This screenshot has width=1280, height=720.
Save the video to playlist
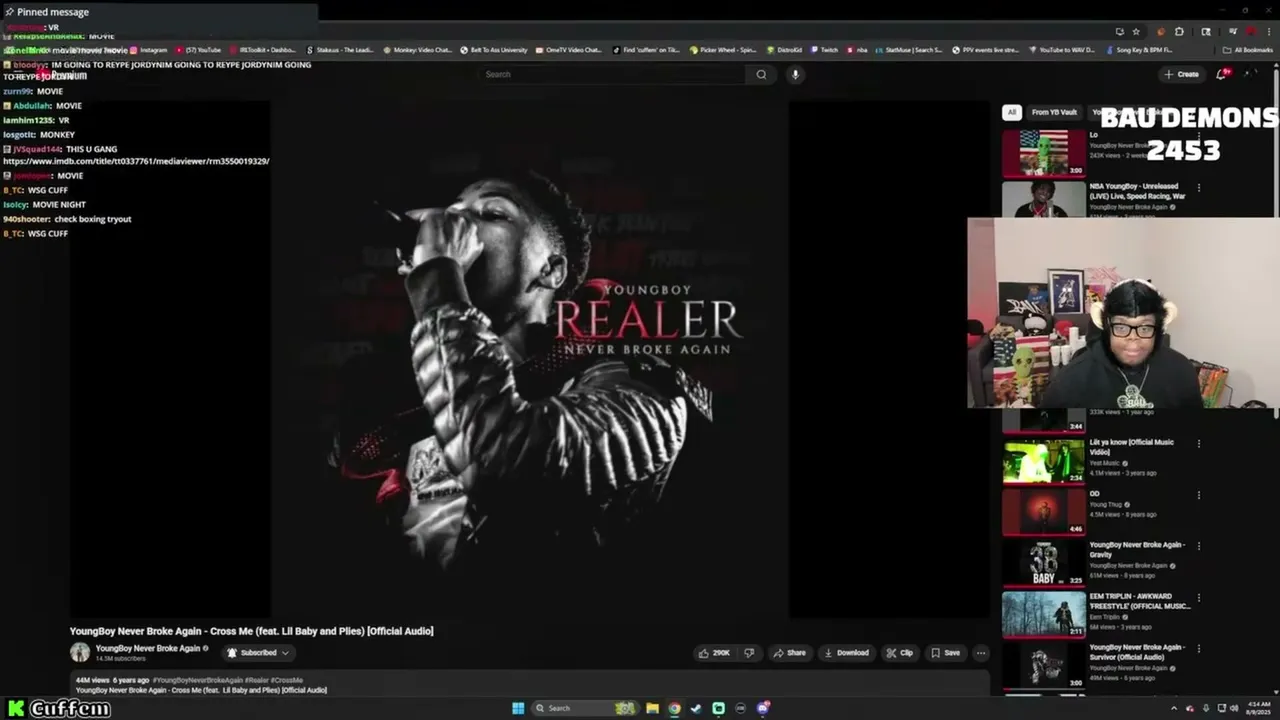click(x=945, y=653)
